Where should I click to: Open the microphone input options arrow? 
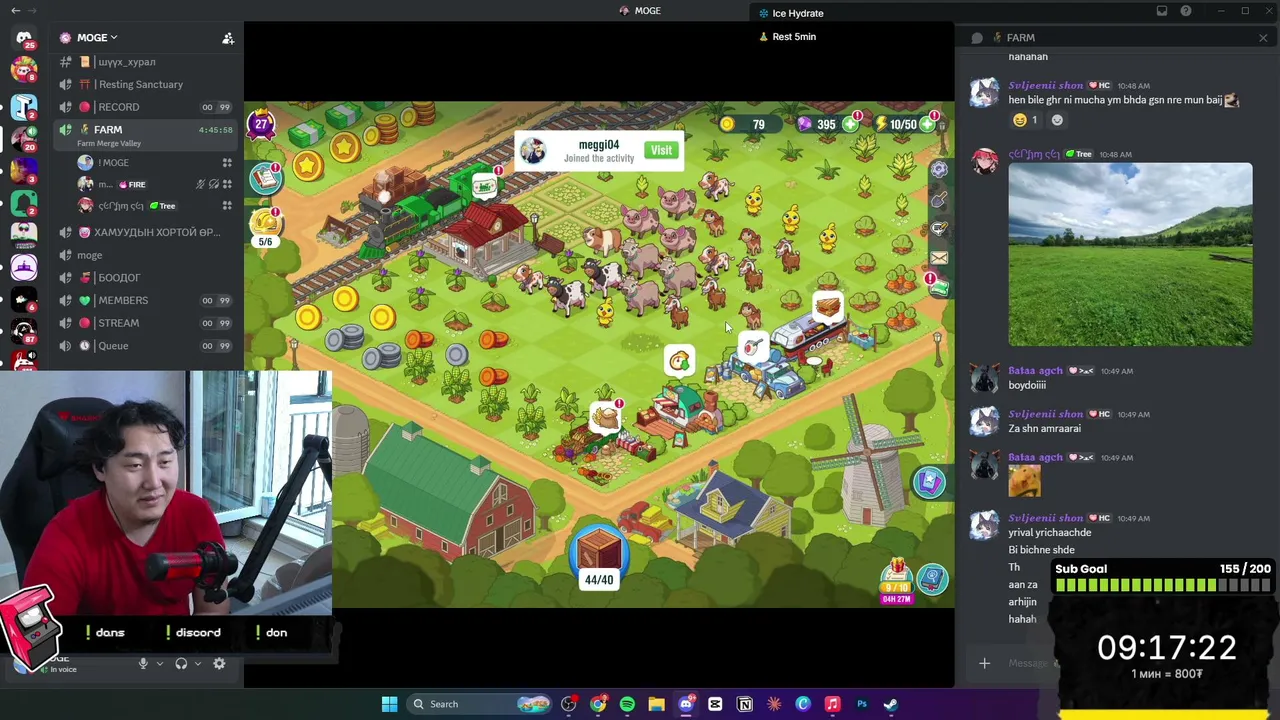coord(159,663)
